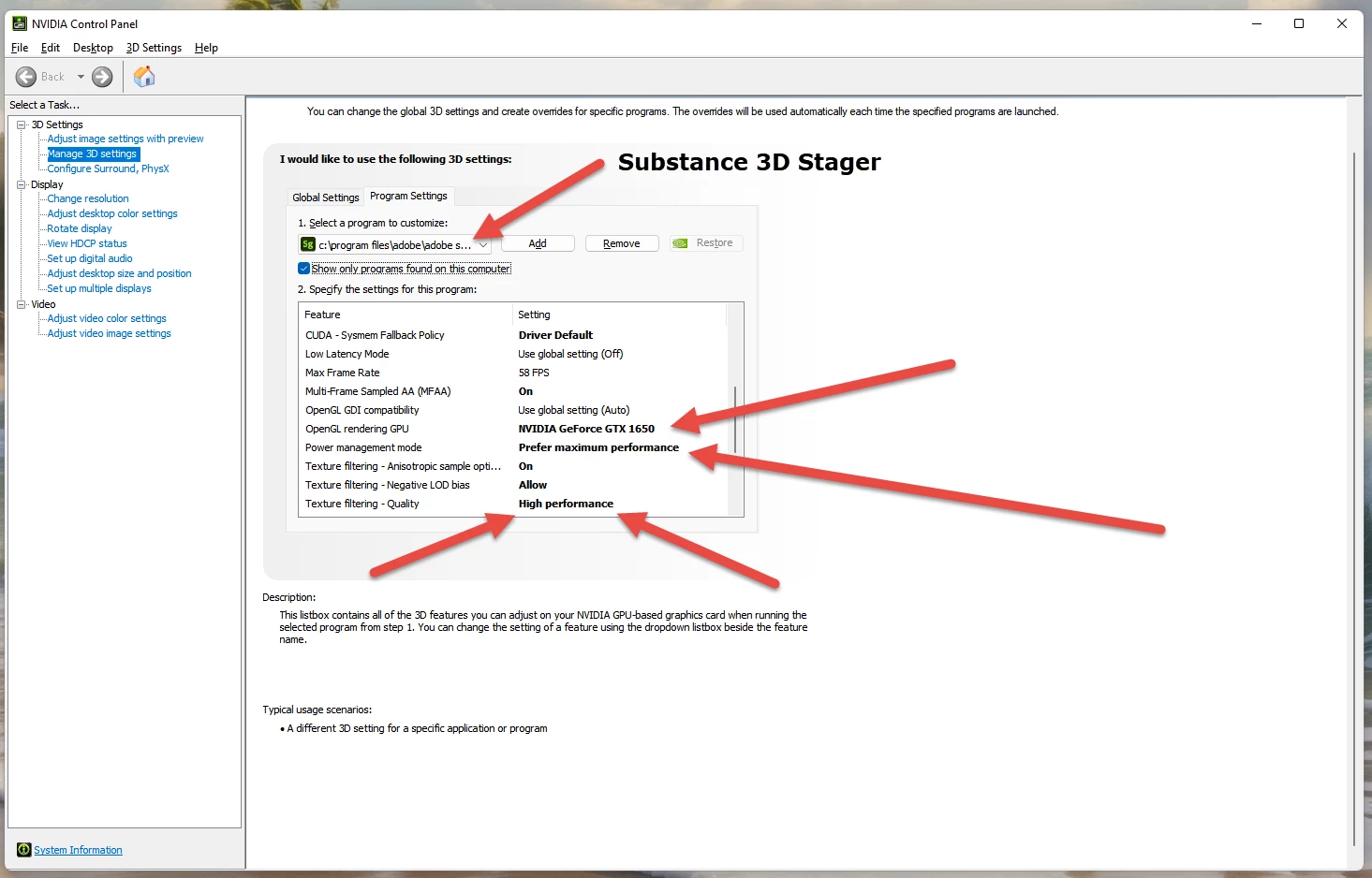1372x878 pixels.
Task: Switch to Program Settings tab
Action: 408,196
